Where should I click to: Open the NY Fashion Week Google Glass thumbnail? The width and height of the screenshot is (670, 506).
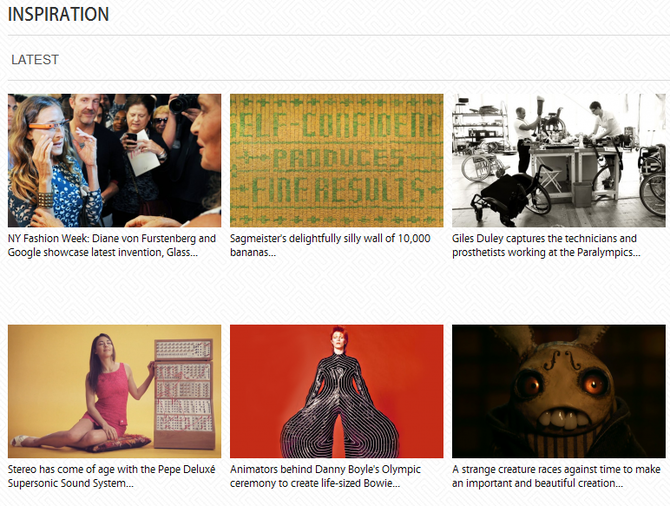(x=115, y=160)
